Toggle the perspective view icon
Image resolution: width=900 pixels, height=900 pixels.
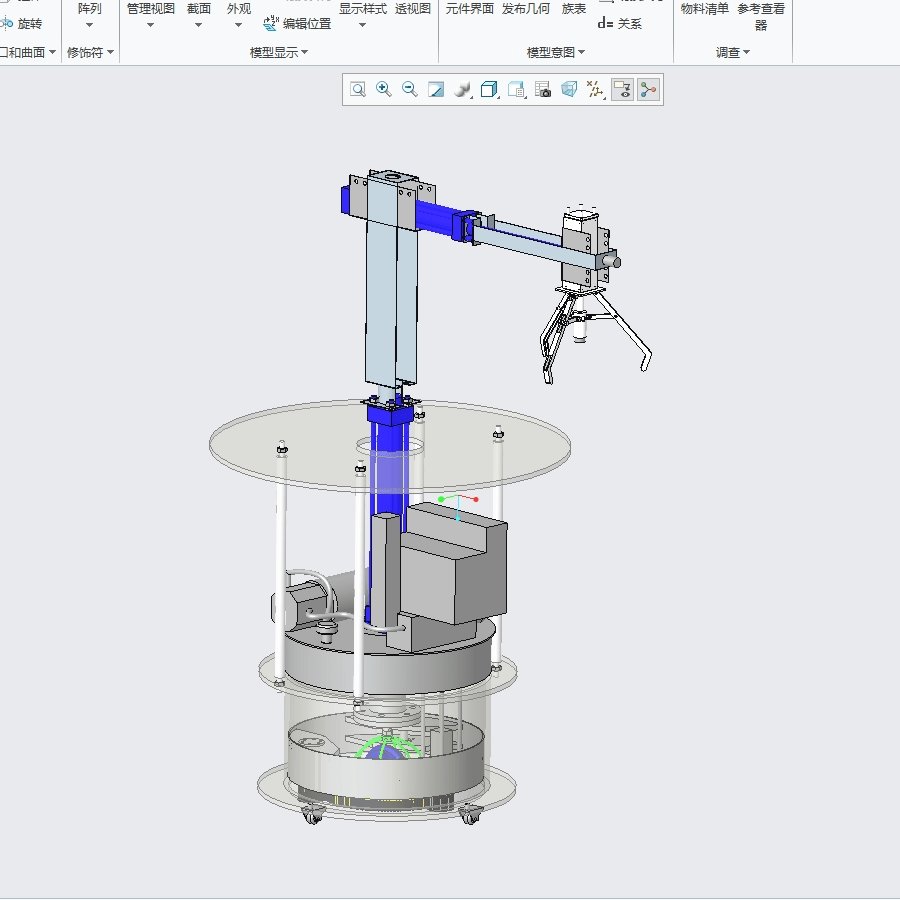(569, 90)
